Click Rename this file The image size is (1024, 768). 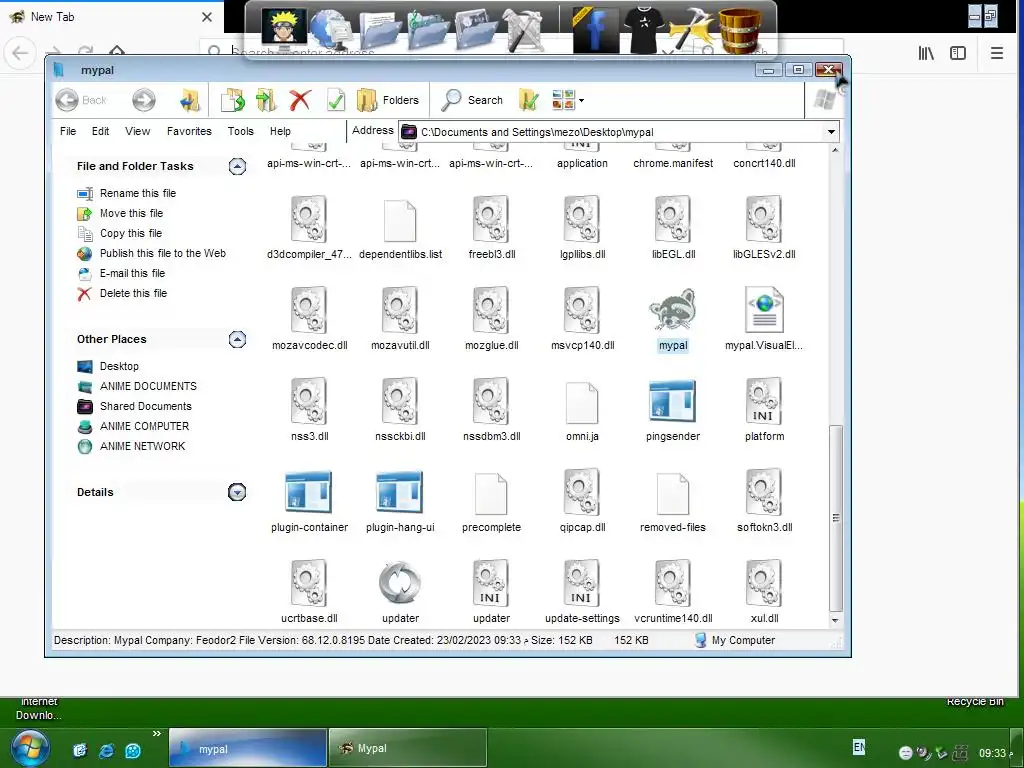pos(138,193)
